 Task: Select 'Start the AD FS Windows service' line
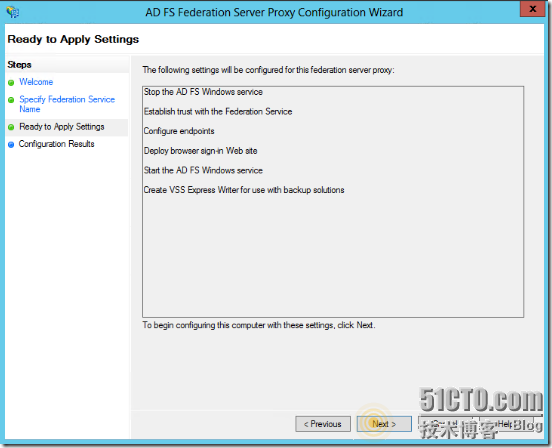(x=203, y=170)
